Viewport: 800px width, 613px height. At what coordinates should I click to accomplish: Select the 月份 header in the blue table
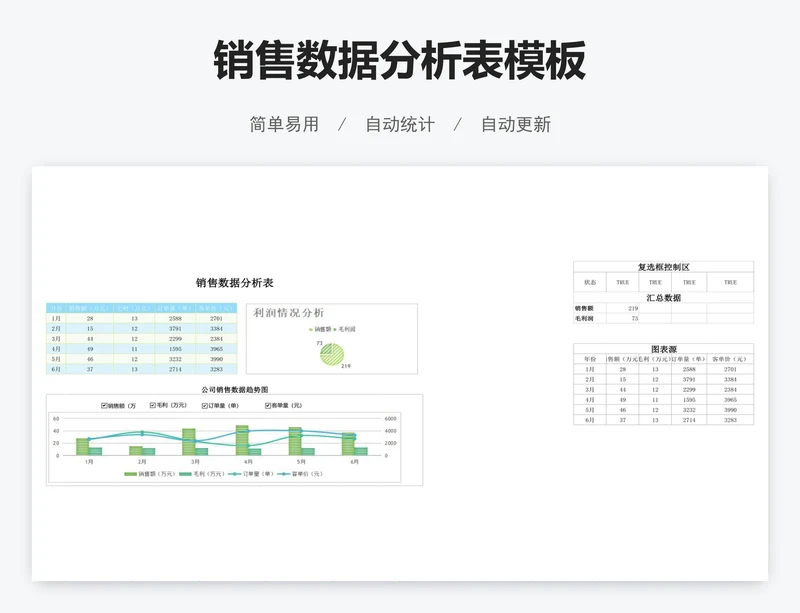56,308
